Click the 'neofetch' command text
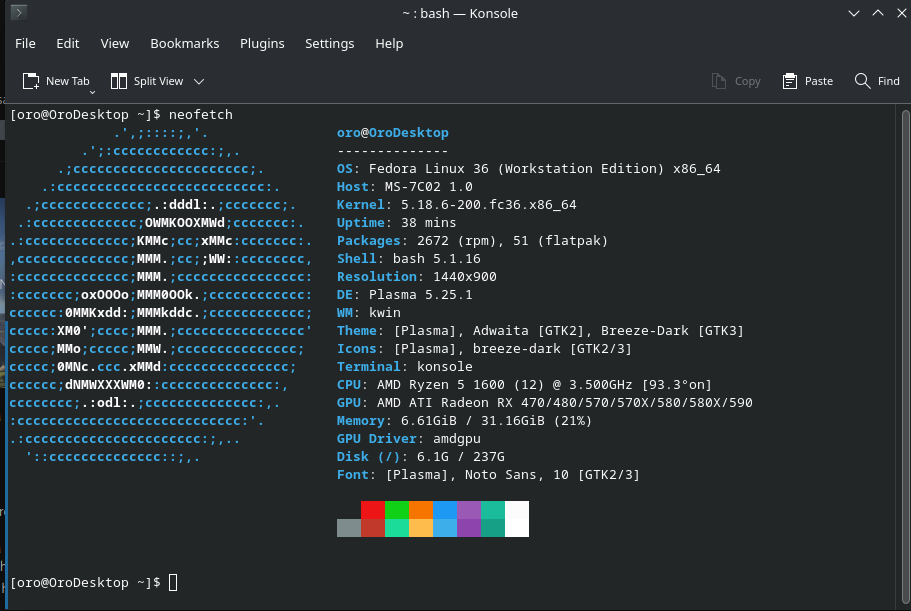This screenshot has height=611, width=911. [200, 114]
